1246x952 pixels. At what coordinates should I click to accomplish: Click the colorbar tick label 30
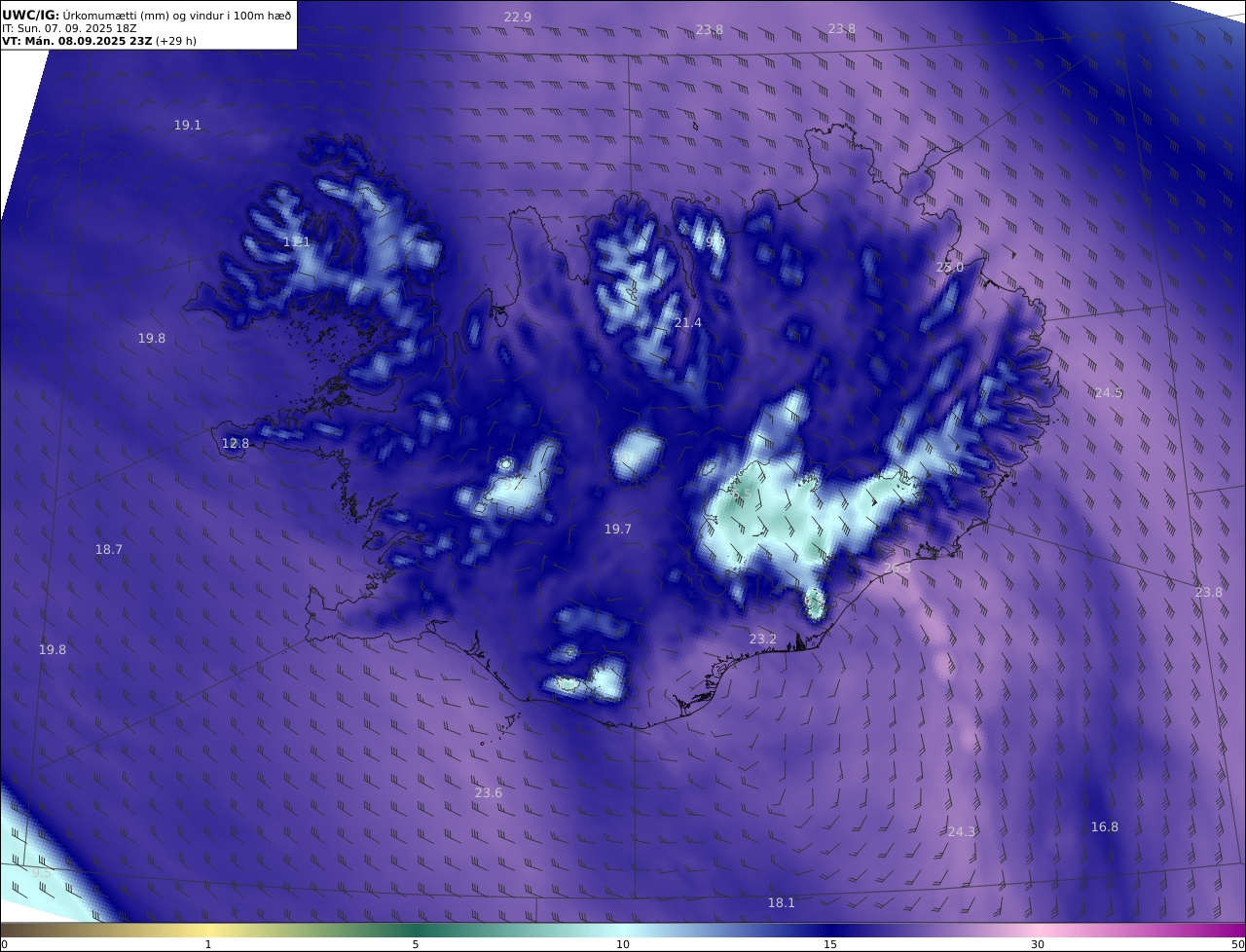(x=1038, y=944)
